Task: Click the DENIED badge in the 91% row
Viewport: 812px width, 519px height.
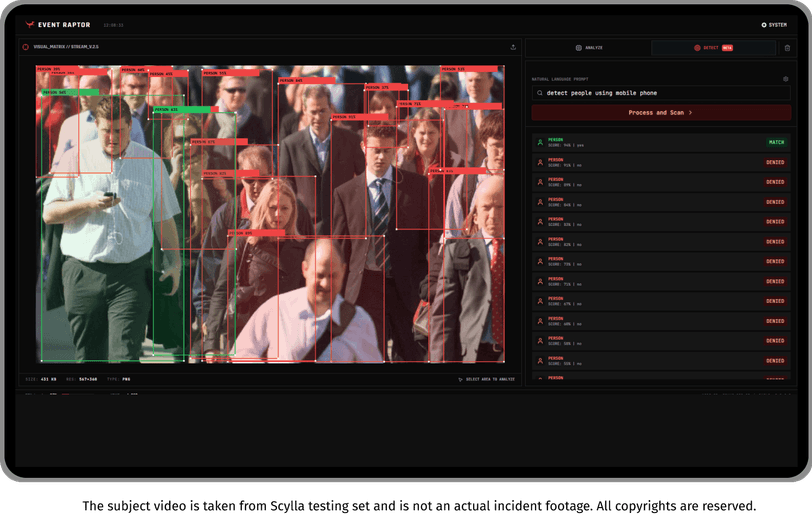Action: click(x=775, y=162)
